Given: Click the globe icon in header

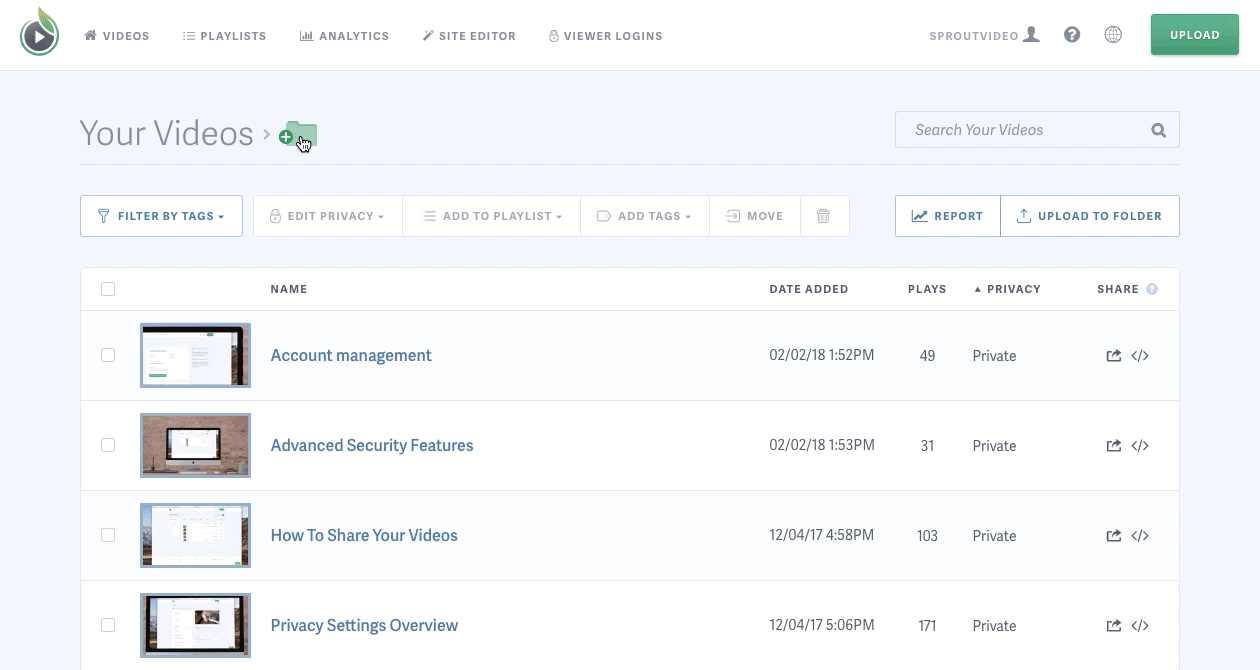Looking at the screenshot, I should tap(1113, 35).
